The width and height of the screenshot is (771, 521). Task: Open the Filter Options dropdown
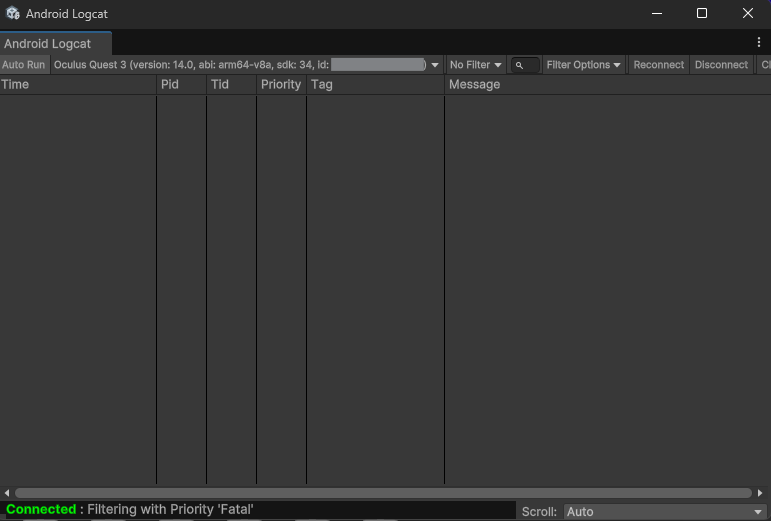point(584,65)
